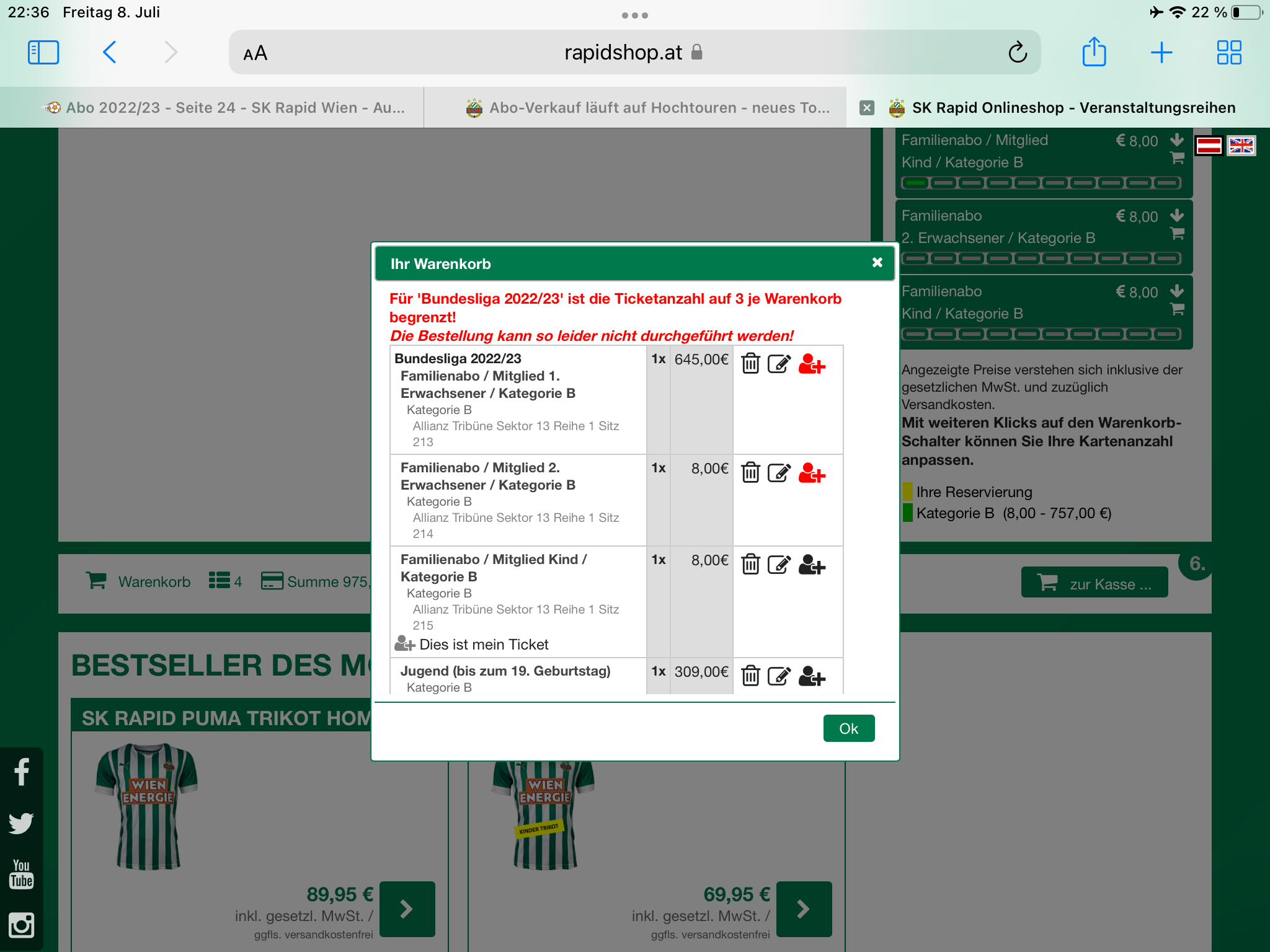Edit the Familienabo Mitglied Kind ticket
Image resolution: width=1270 pixels, height=952 pixels.
click(x=779, y=564)
